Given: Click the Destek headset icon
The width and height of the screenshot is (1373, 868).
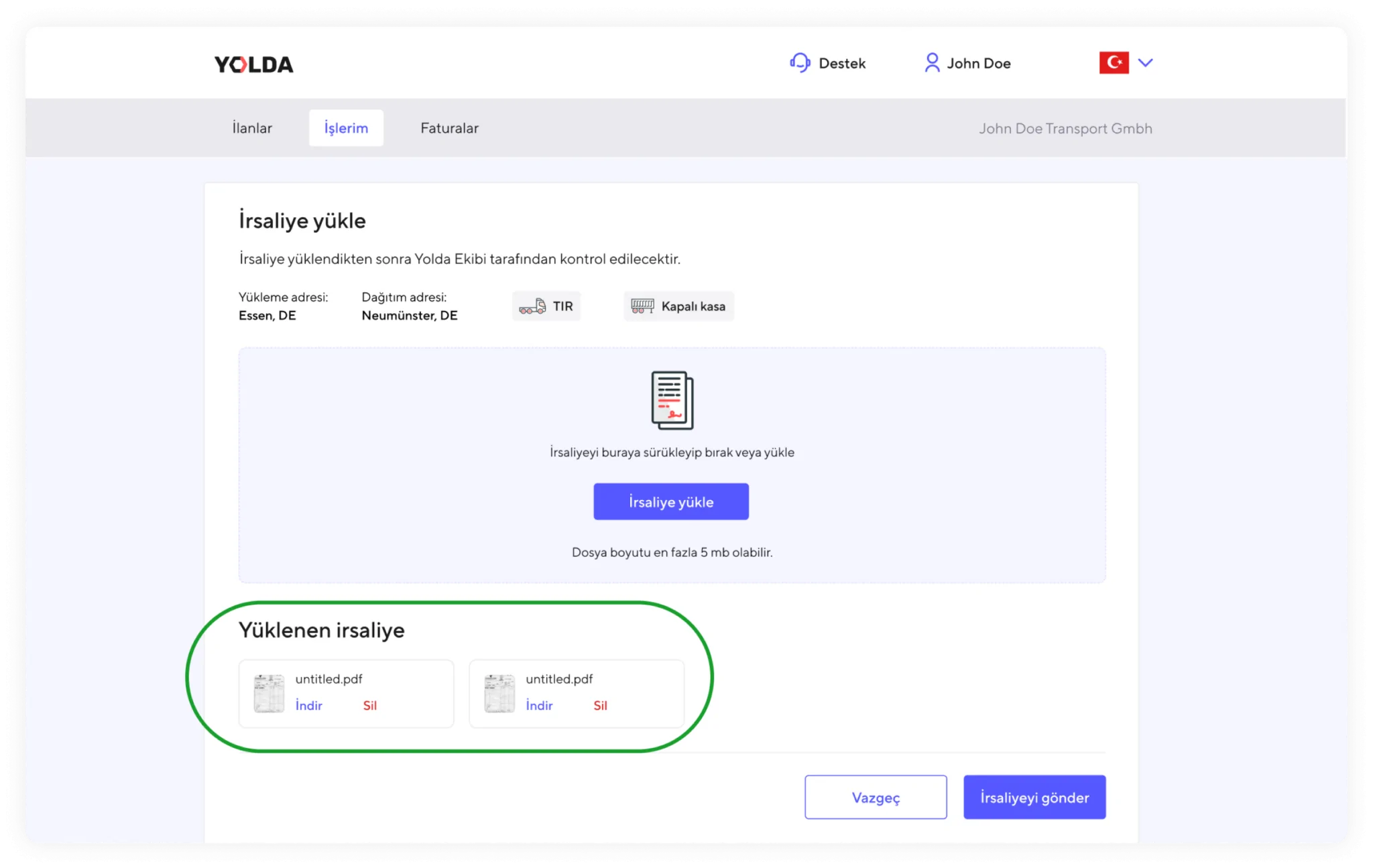Looking at the screenshot, I should tap(800, 63).
